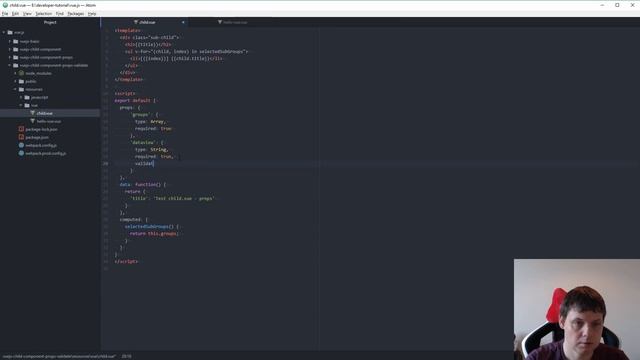
Task: Click the v-for list line
Action: [x=186, y=52]
